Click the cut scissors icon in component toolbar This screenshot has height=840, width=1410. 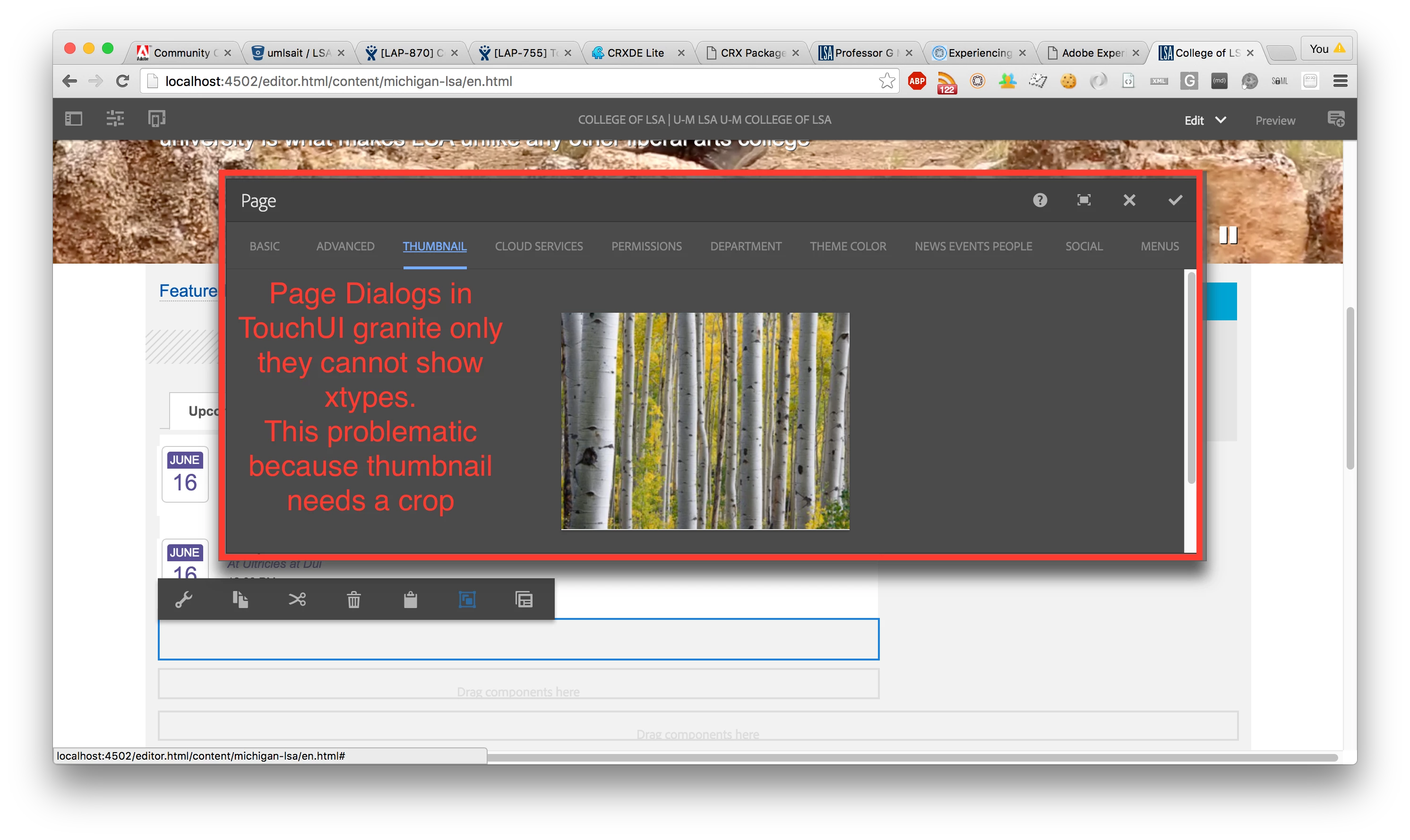pyautogui.click(x=297, y=600)
